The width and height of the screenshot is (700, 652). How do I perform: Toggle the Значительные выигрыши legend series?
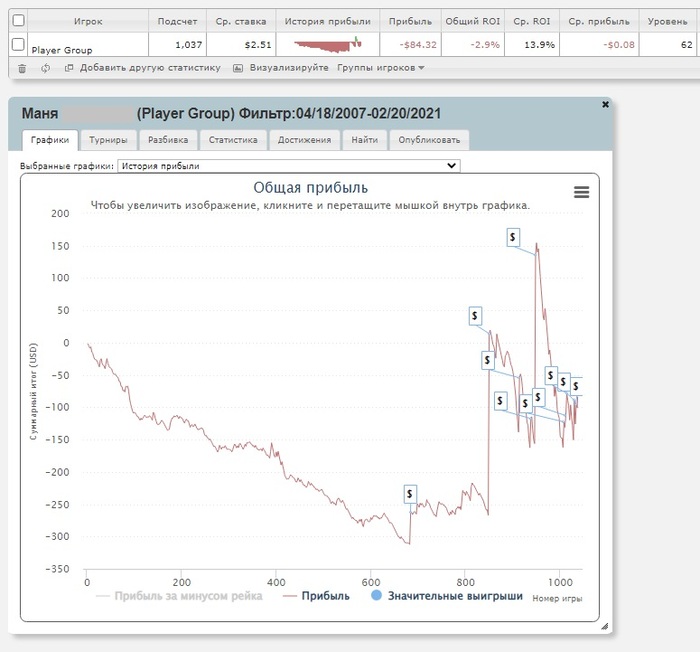click(447, 596)
